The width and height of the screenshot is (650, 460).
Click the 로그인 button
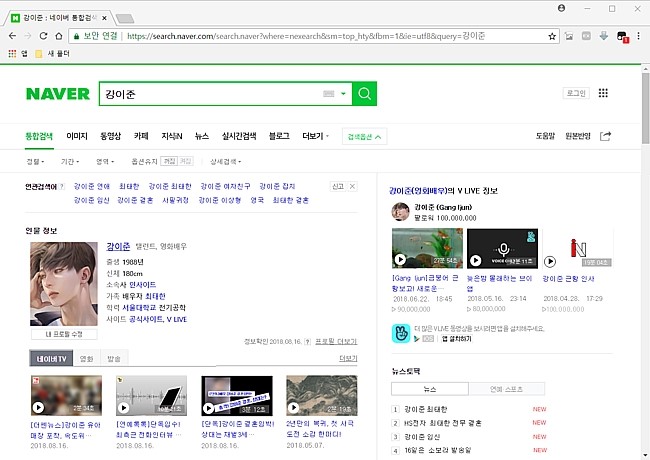click(x=576, y=93)
